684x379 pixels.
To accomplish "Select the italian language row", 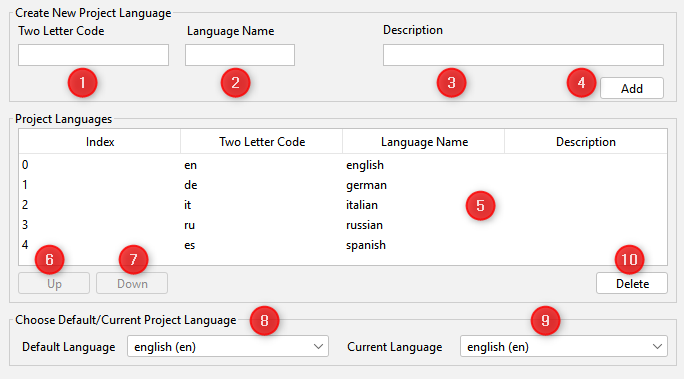I will (343, 205).
